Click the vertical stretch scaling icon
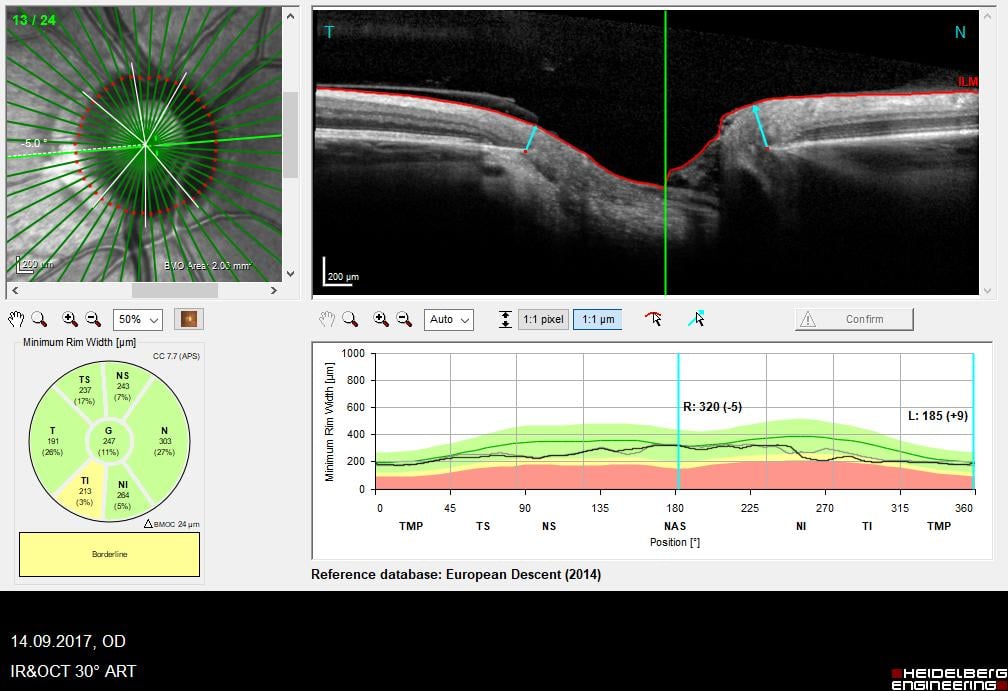 tap(505, 319)
